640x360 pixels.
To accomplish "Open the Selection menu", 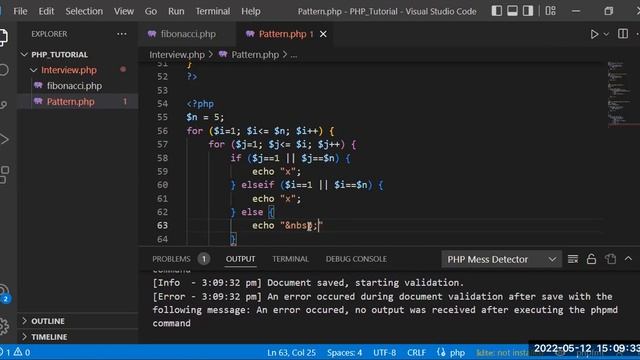I will click(84, 11).
